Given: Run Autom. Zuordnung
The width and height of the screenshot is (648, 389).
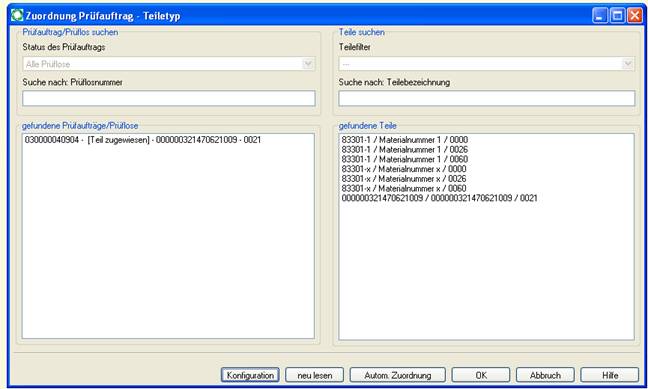Looking at the screenshot, I should click(398, 375).
